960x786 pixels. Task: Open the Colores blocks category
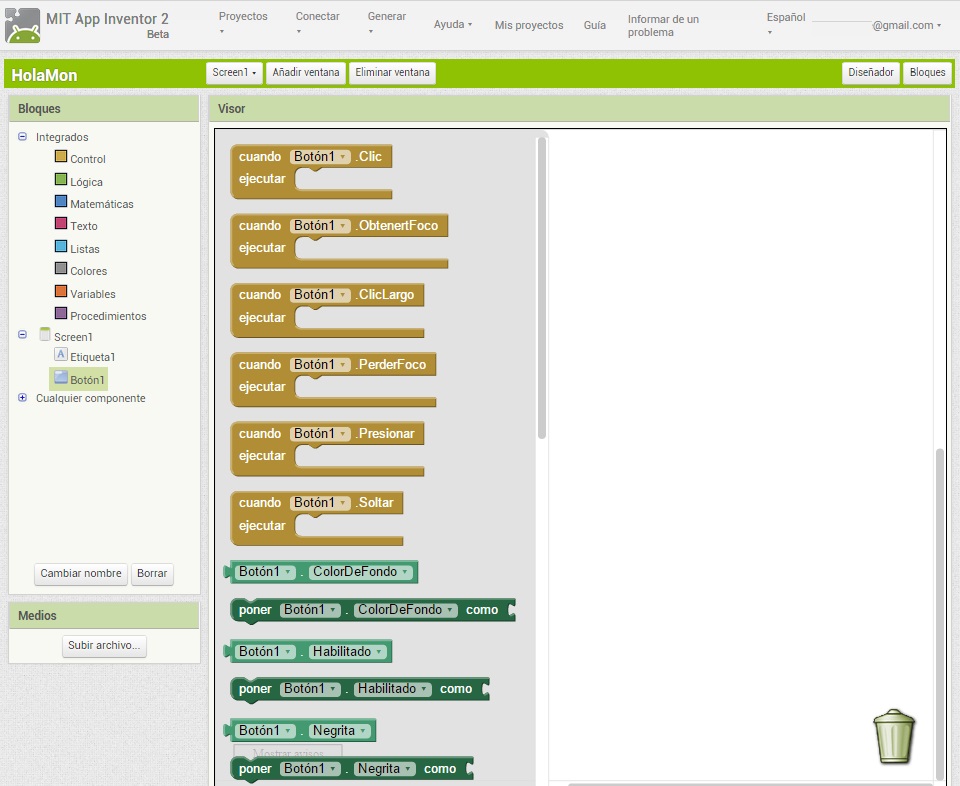coord(89,271)
